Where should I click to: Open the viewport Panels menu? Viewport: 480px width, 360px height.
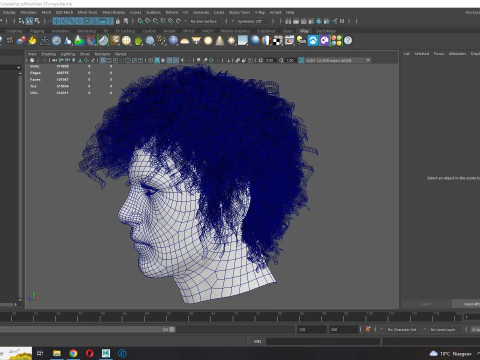tap(121, 54)
